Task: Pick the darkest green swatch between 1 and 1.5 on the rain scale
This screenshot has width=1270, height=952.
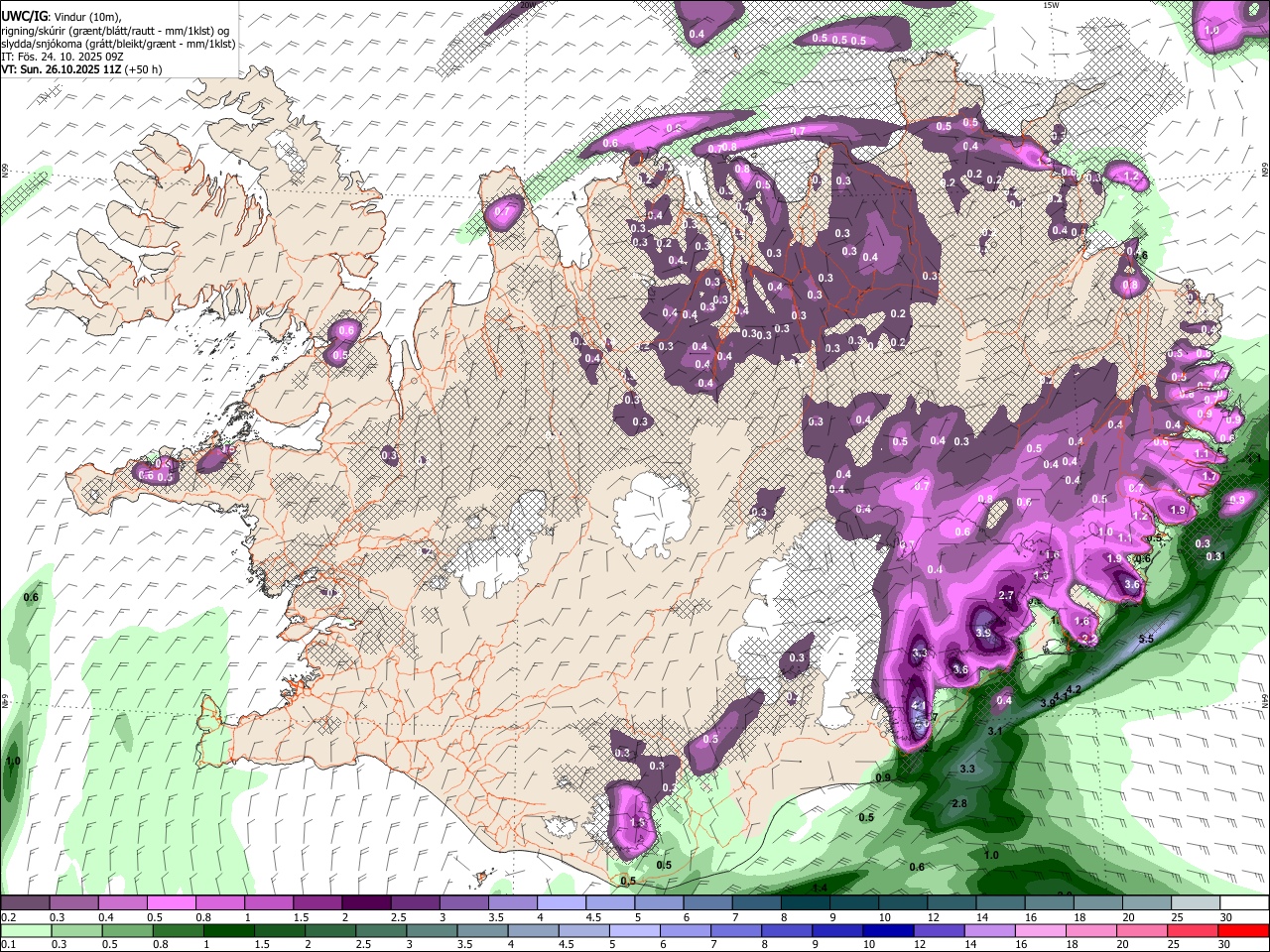Action: click(228, 930)
